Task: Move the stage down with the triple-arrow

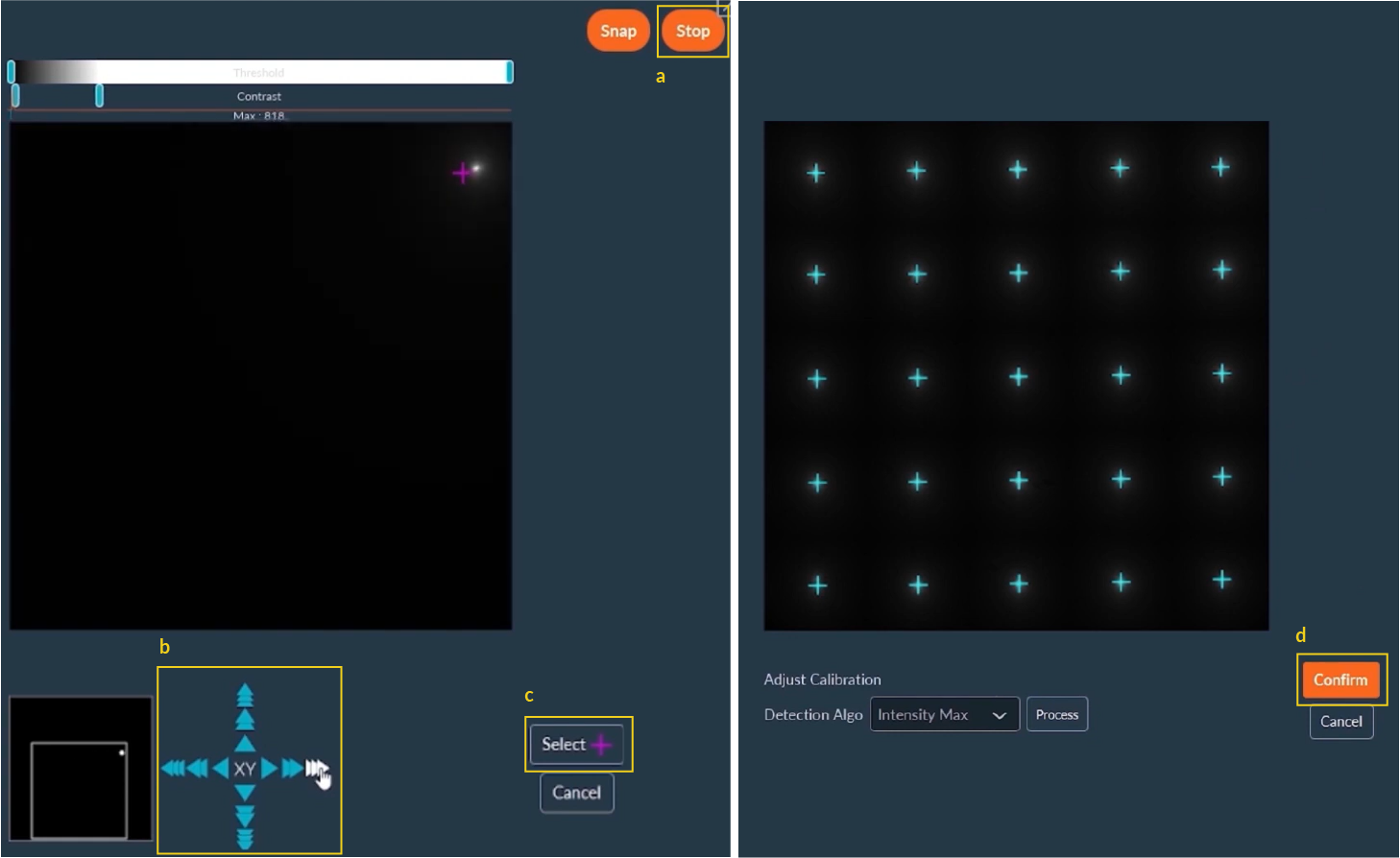Action: coord(246,837)
